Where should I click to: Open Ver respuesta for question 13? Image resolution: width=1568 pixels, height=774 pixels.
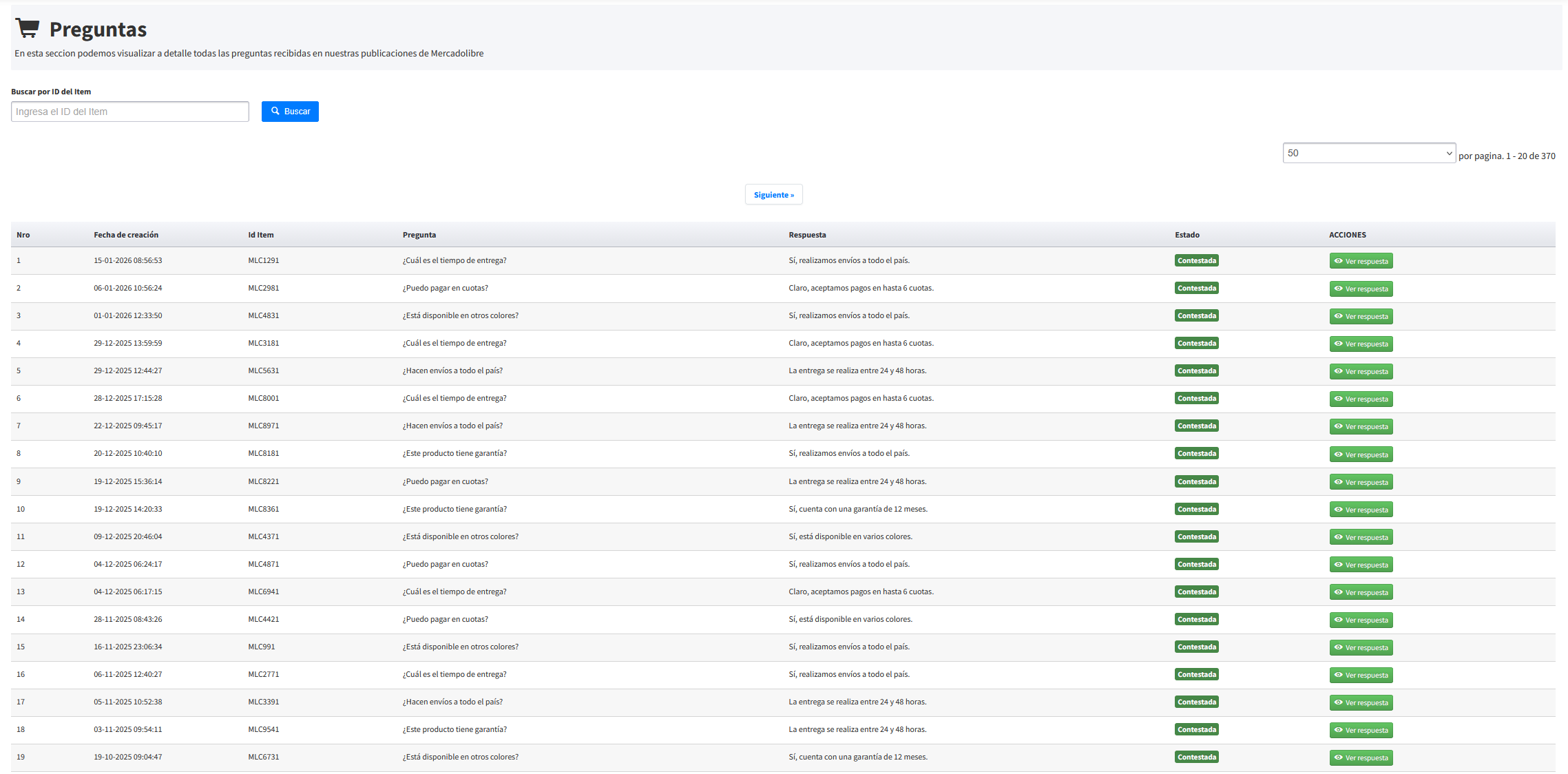1361,592
